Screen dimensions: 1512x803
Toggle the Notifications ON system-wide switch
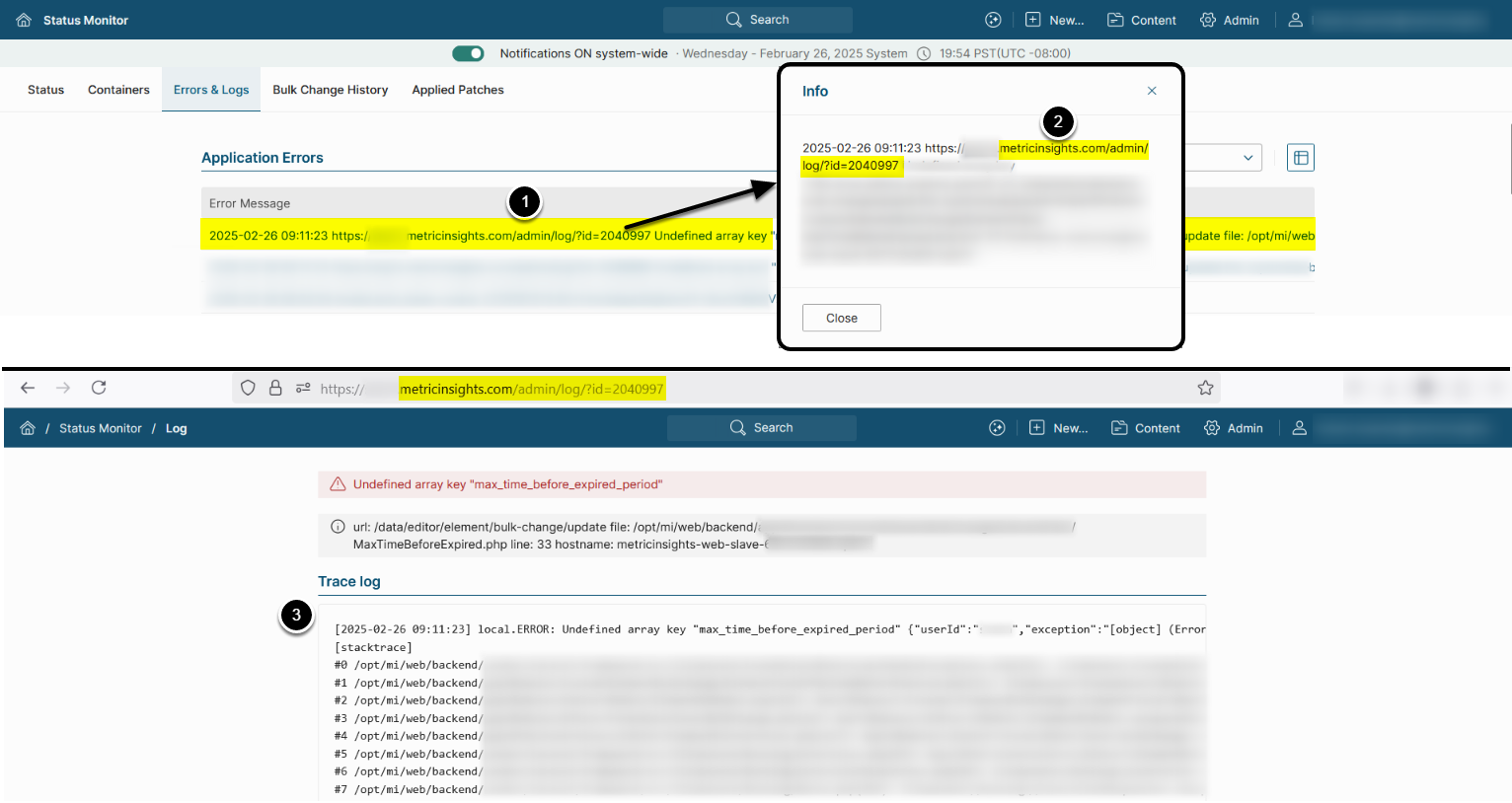[468, 53]
